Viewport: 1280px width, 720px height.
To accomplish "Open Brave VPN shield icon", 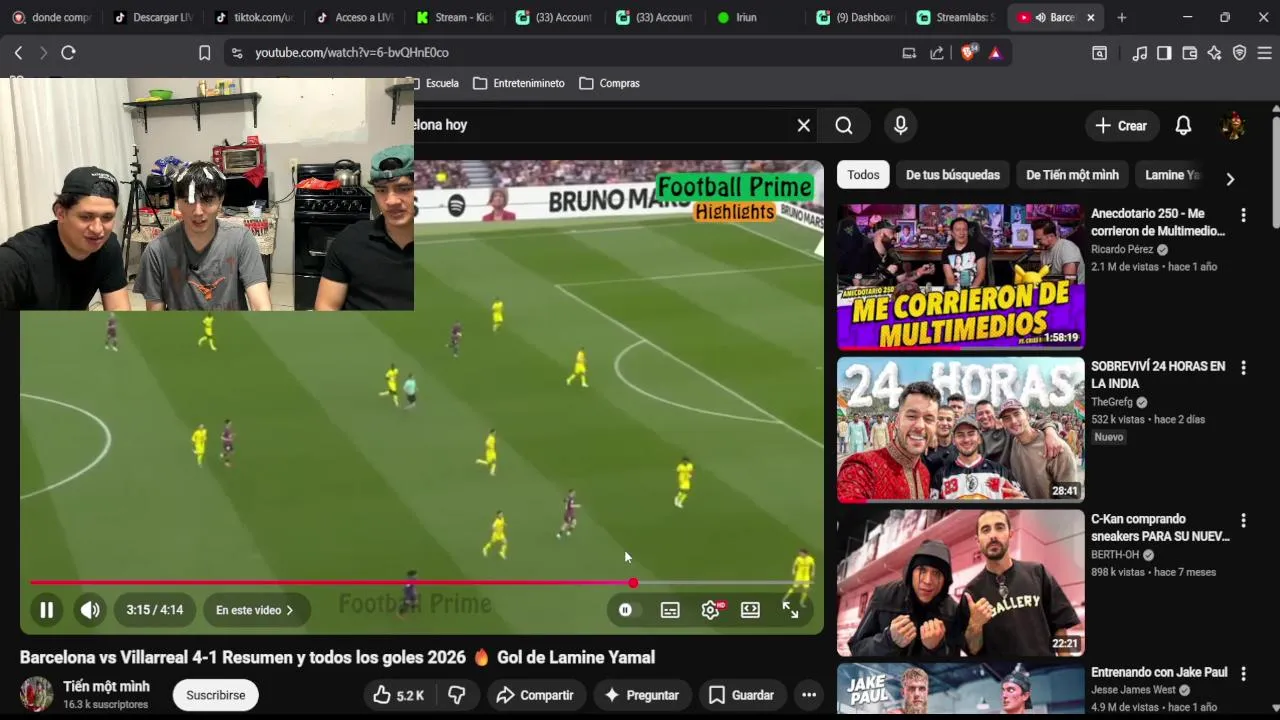I will (1239, 53).
